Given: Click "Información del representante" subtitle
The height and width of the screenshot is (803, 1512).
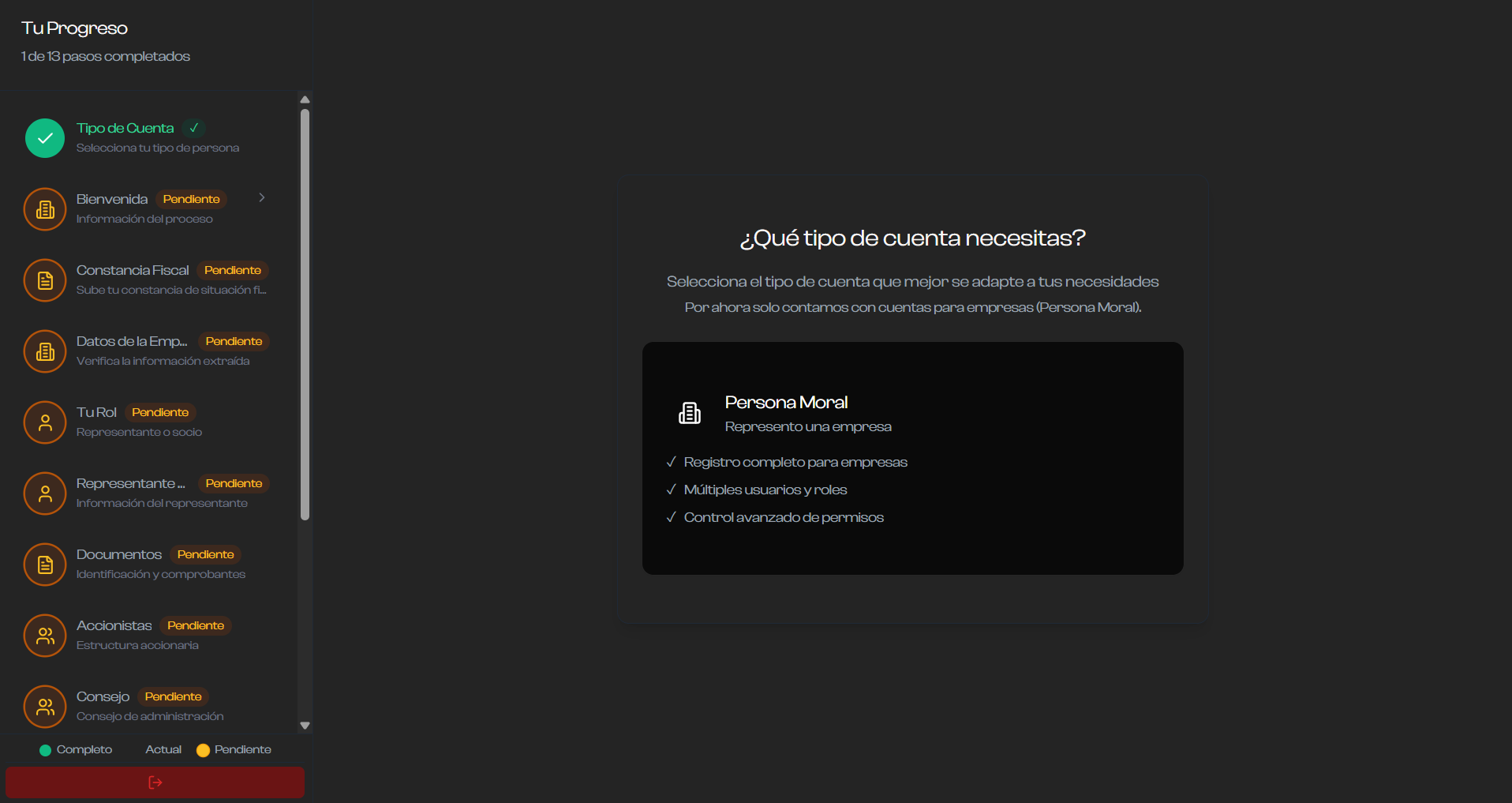Looking at the screenshot, I should point(162,503).
